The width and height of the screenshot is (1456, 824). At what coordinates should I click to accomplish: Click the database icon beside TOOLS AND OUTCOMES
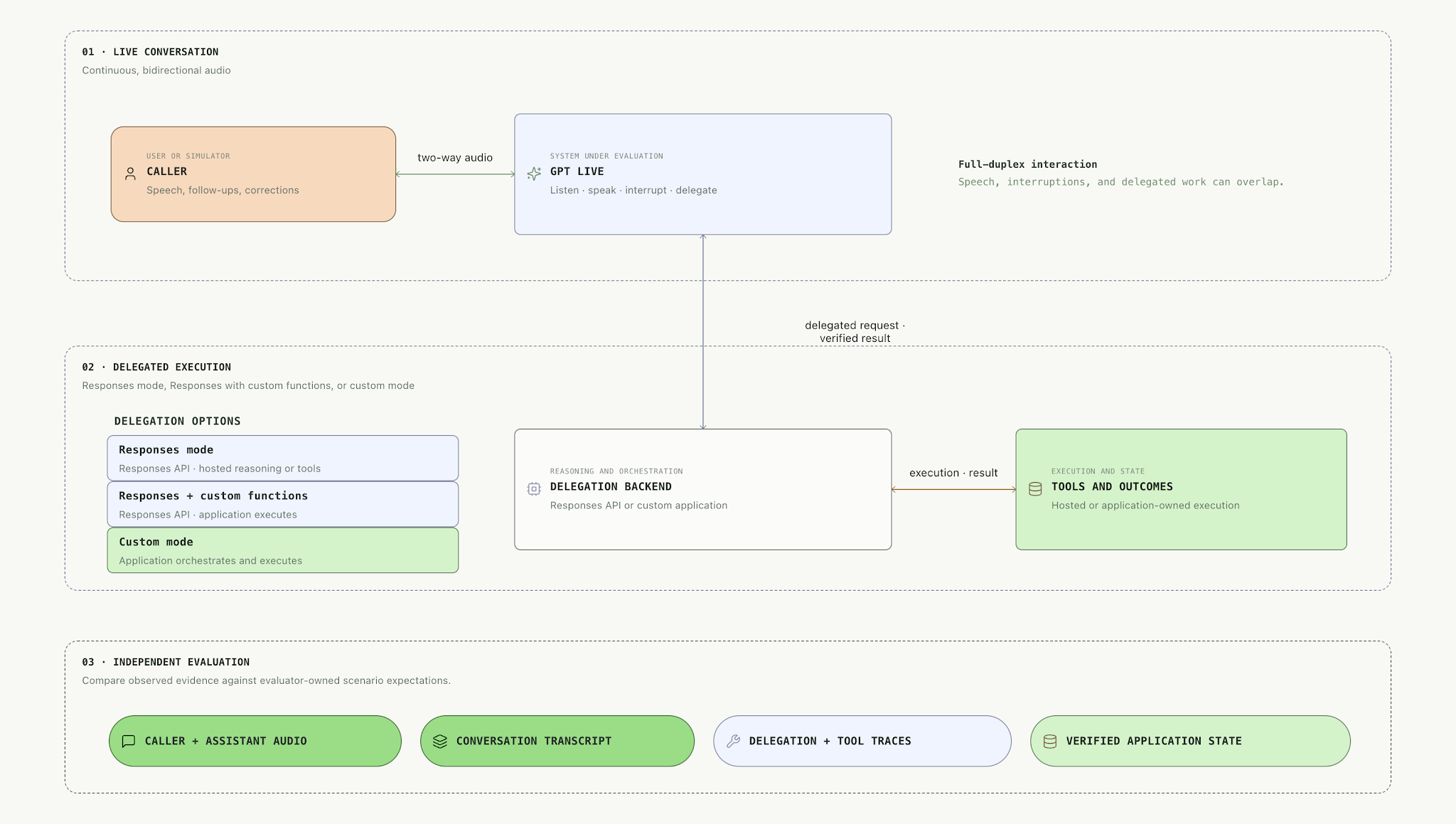[1035, 489]
